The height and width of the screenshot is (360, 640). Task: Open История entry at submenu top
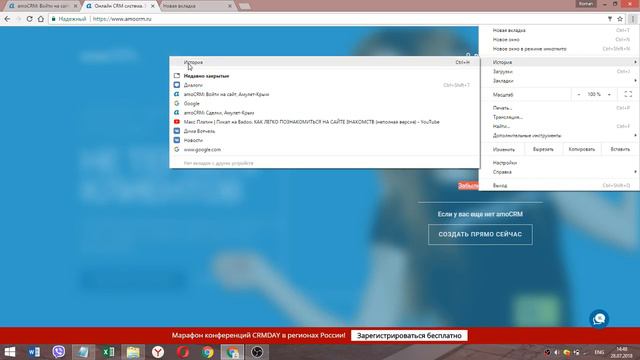click(x=324, y=62)
